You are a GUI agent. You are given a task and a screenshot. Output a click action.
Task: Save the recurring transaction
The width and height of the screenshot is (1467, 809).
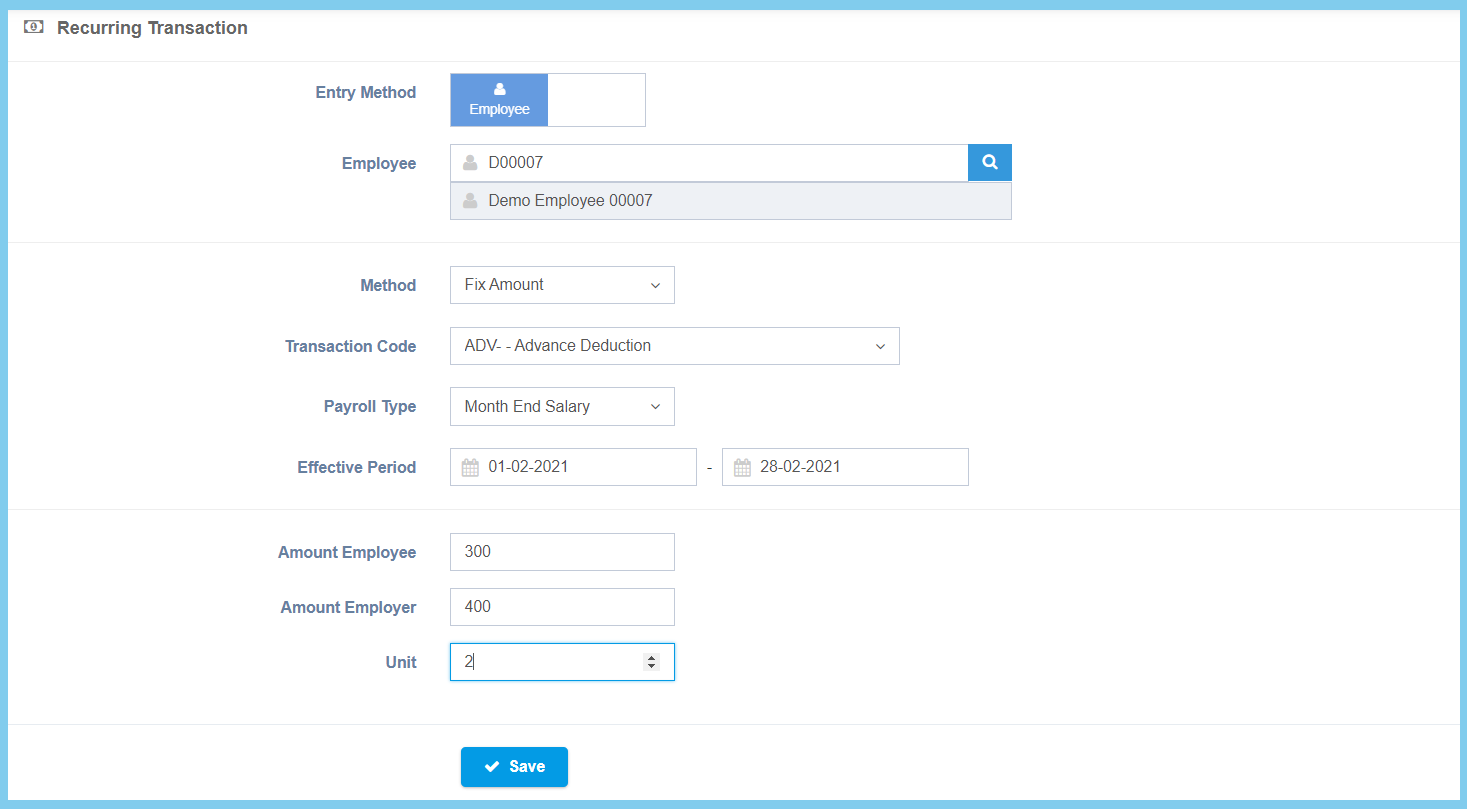pos(514,767)
